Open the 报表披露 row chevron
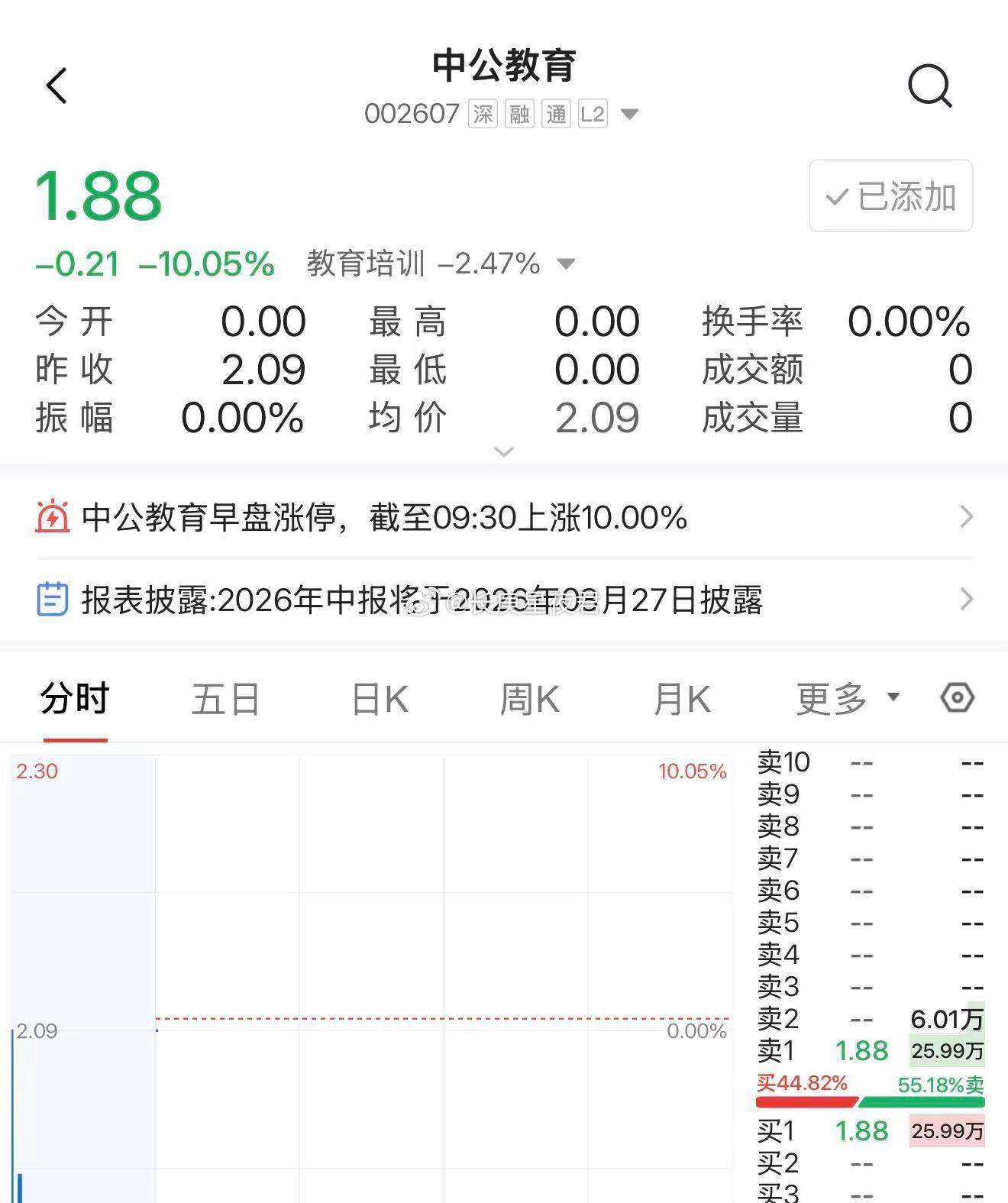Image resolution: width=1008 pixels, height=1203 pixels. (966, 600)
